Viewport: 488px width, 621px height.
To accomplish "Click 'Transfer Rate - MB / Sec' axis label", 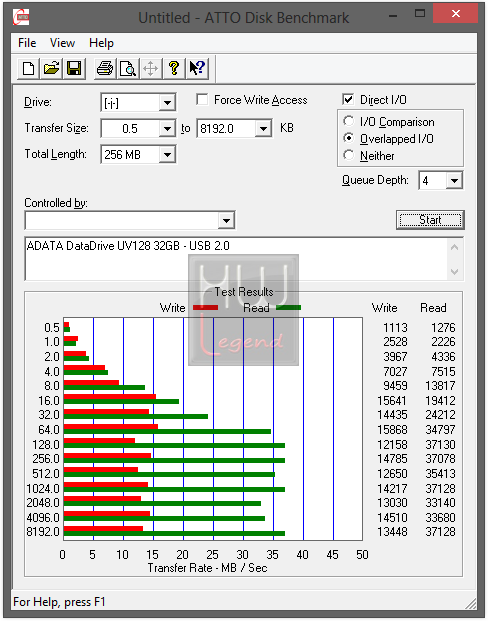I will 208,568.
